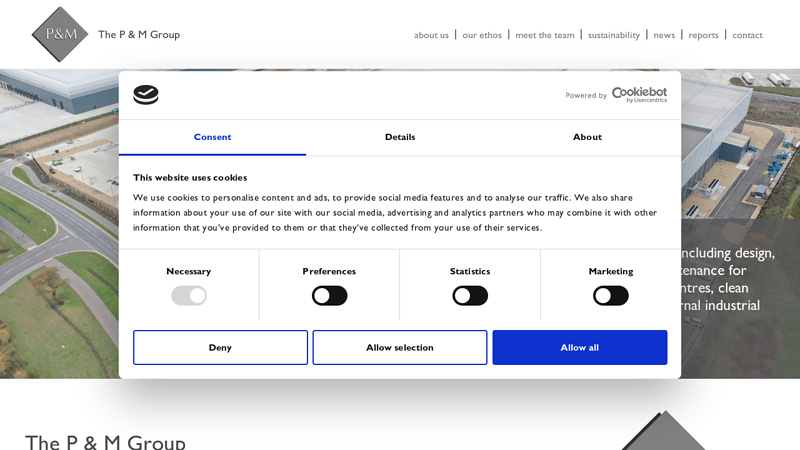Enable the Marketing cookies switch
The width and height of the screenshot is (800, 450).
(611, 296)
